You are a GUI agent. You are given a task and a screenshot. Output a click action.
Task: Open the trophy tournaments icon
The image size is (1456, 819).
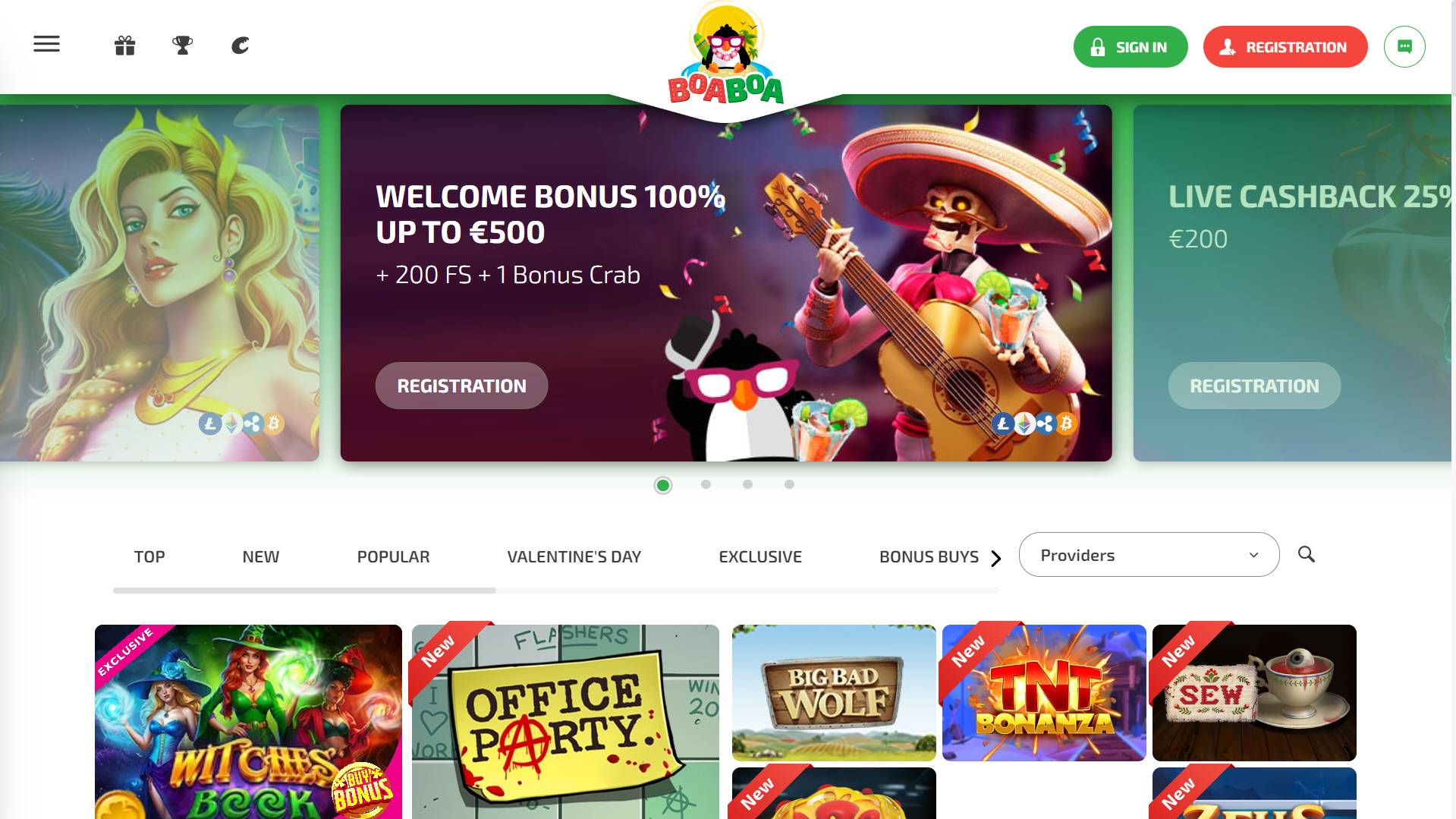coord(183,46)
